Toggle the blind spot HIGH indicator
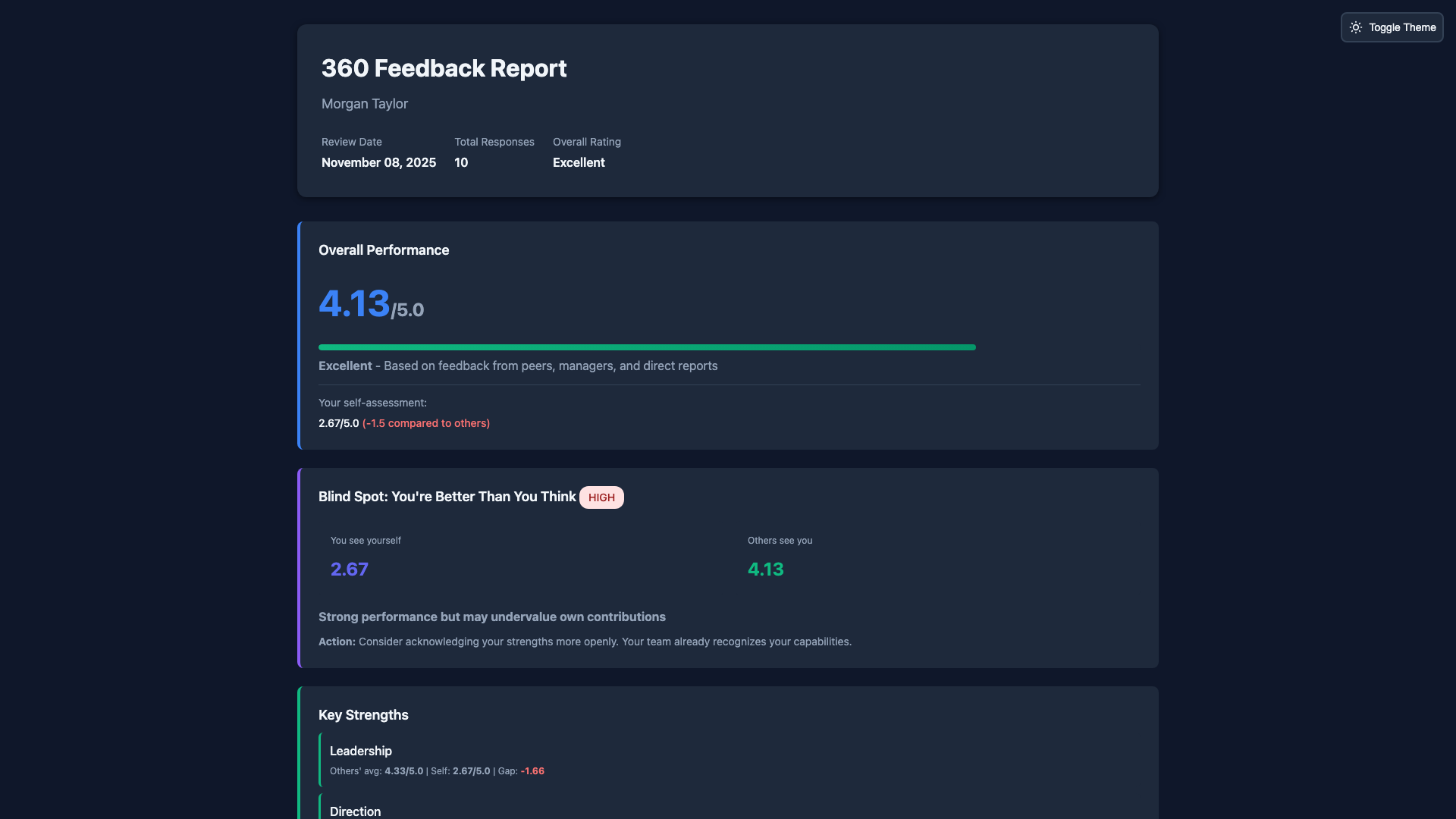1456x819 pixels. coord(601,497)
